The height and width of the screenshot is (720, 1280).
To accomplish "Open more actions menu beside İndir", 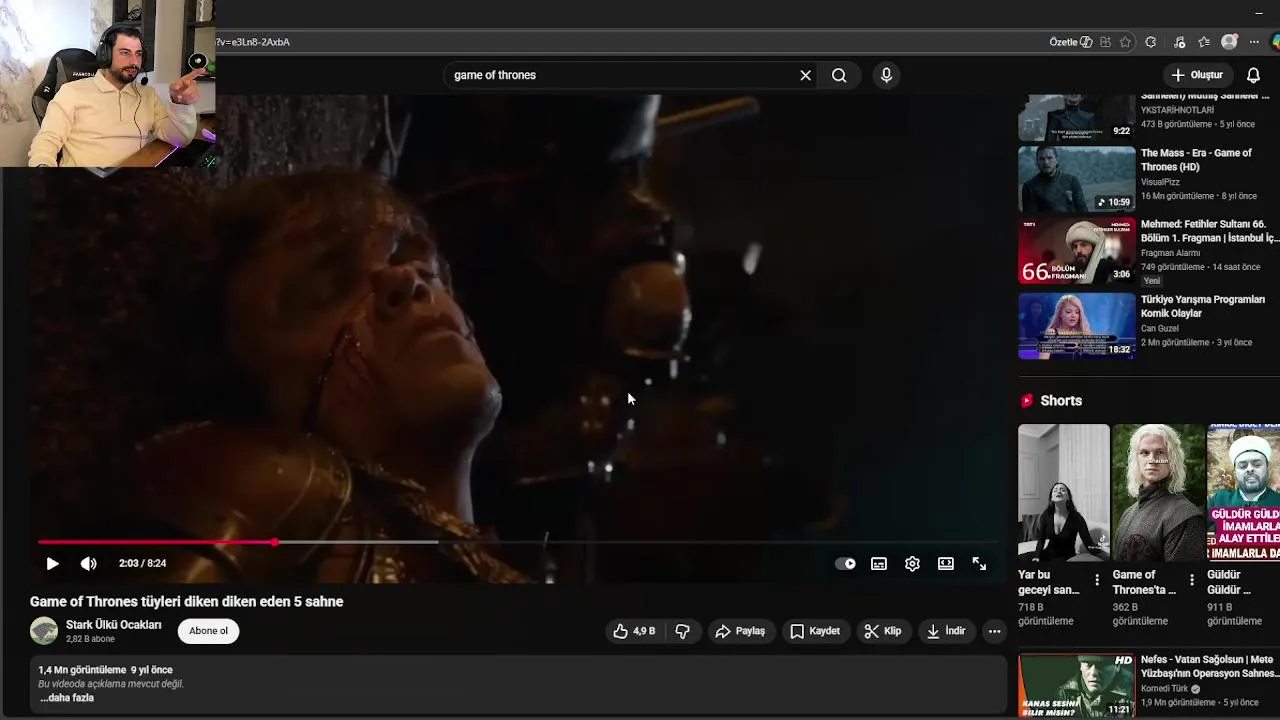I will 994,631.
